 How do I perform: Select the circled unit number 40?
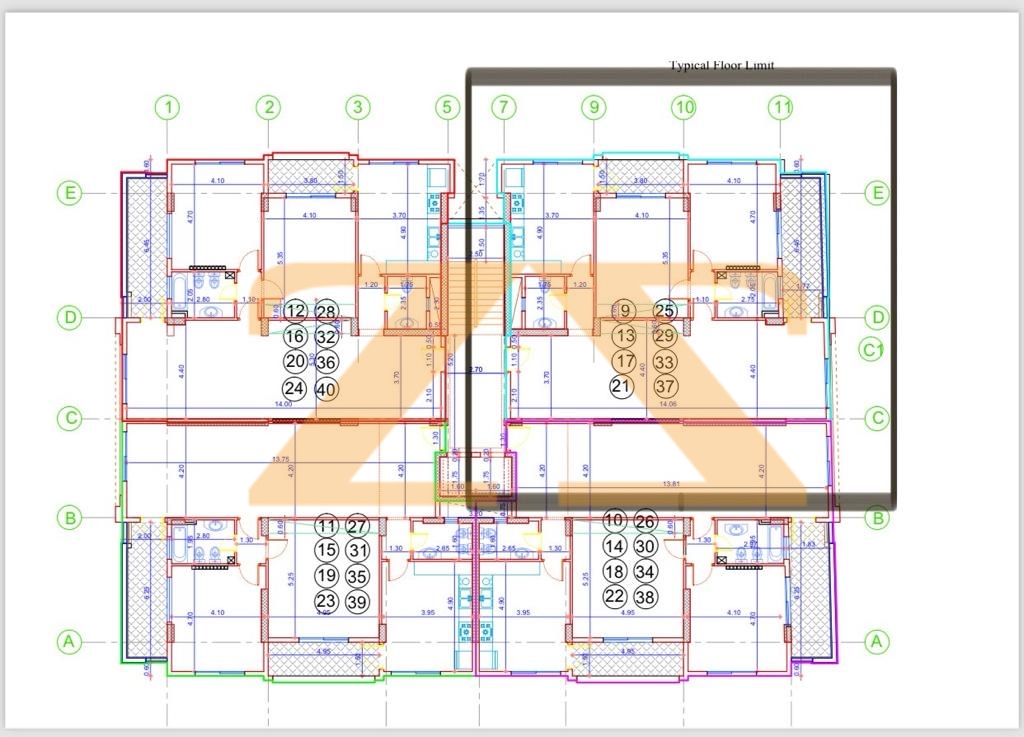[x=326, y=388]
